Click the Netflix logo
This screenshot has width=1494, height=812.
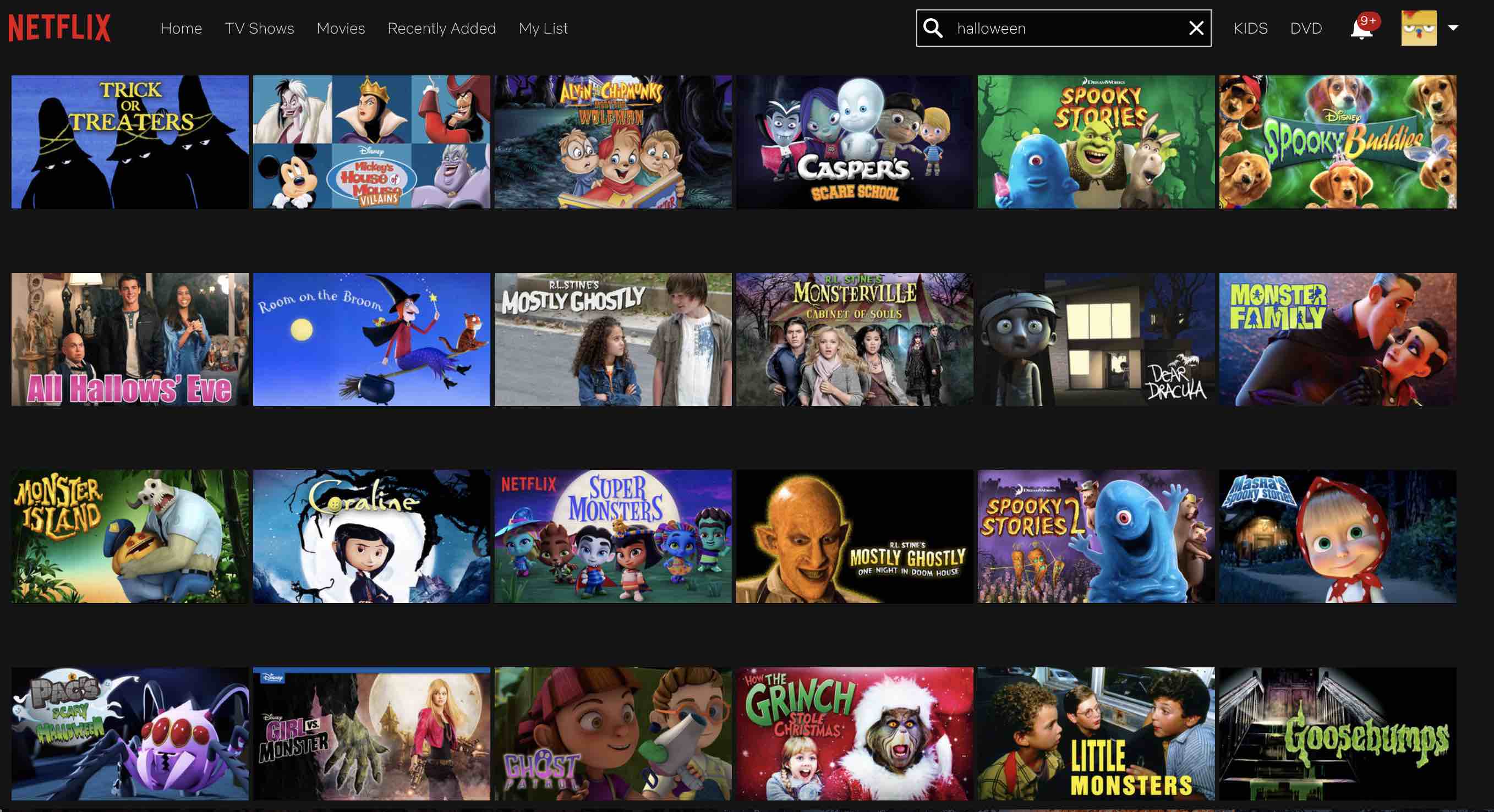pos(59,28)
